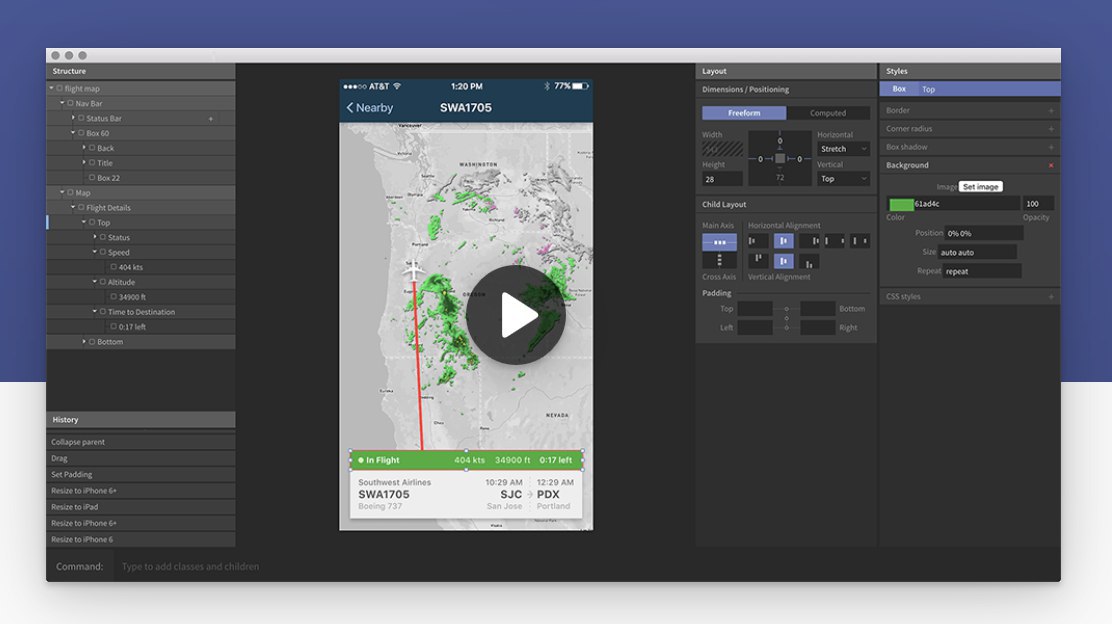Choose right horizontal alignment icon

pos(809,241)
